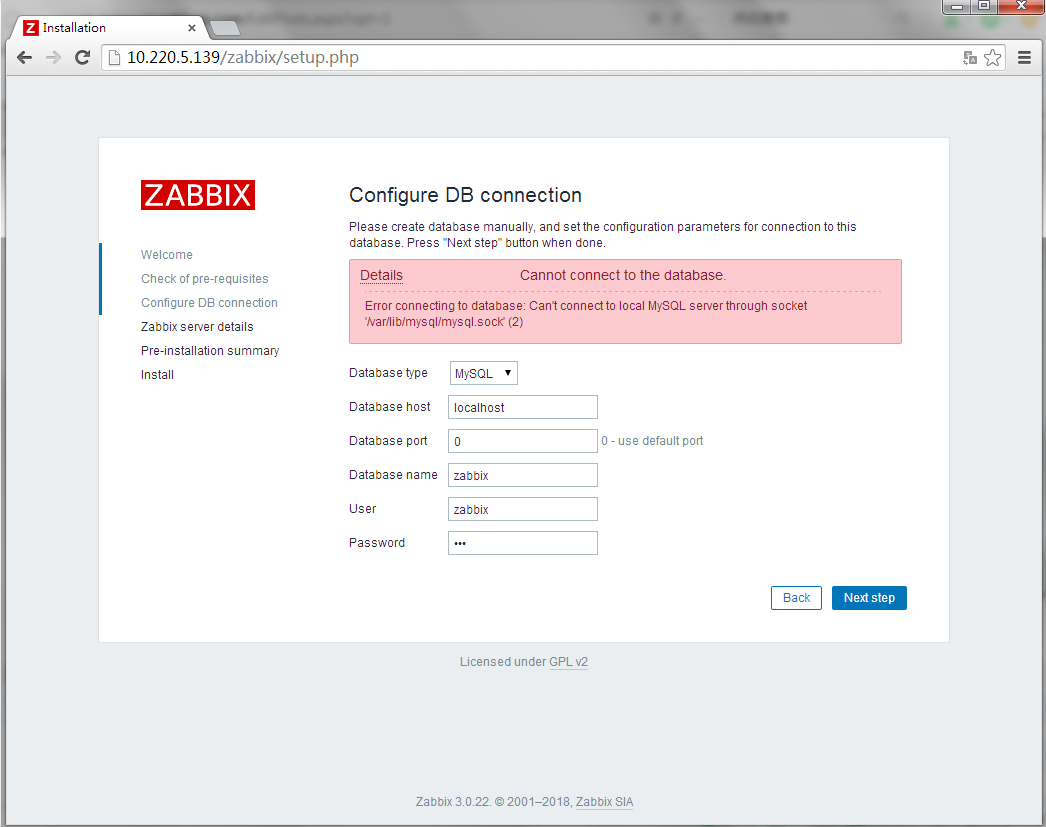
Task: Click the Next step button
Action: (869, 598)
